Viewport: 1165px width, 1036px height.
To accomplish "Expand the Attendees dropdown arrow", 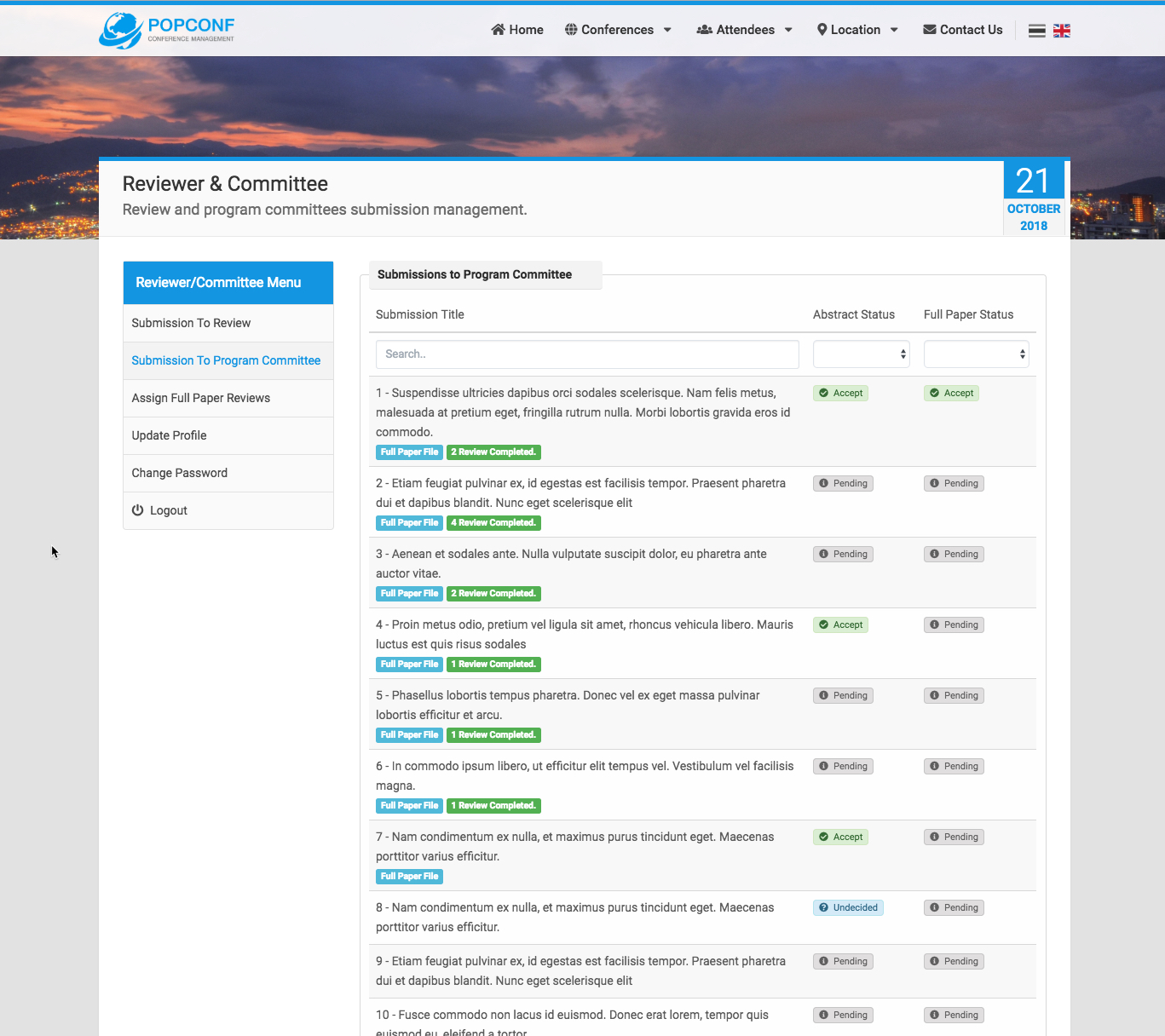I will point(788,30).
